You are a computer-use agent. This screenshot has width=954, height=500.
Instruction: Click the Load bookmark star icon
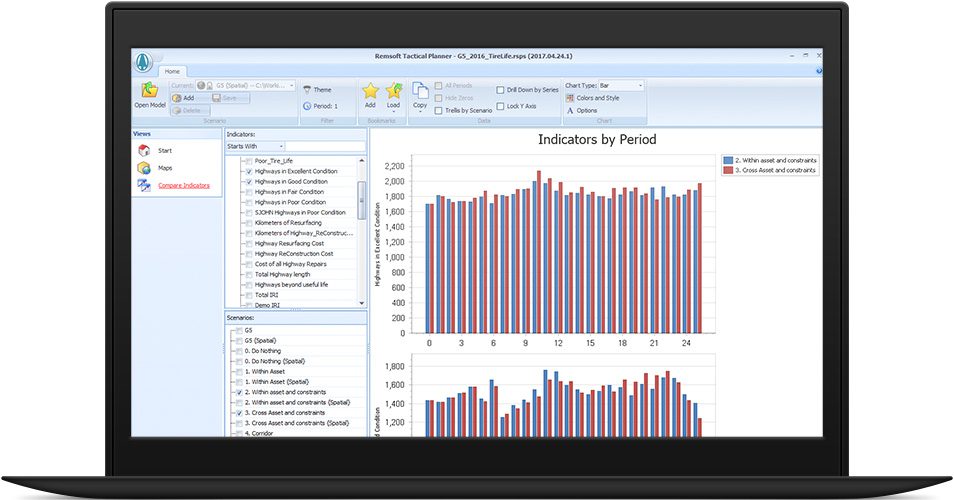[x=394, y=91]
